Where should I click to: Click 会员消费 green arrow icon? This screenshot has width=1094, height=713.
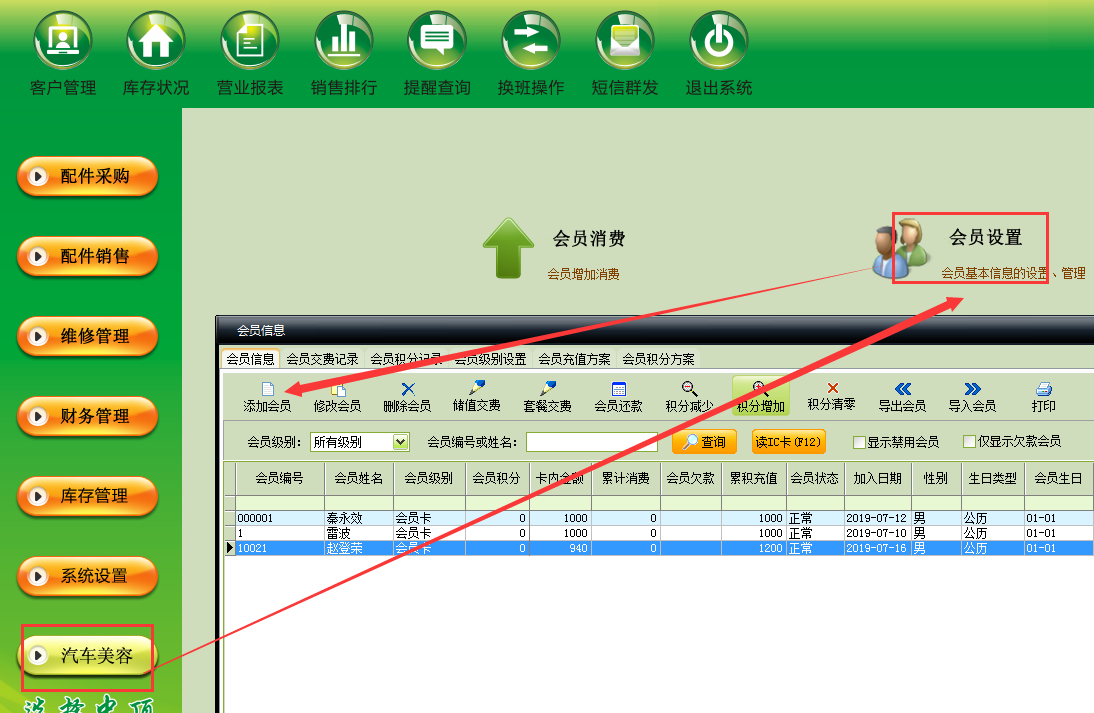509,248
